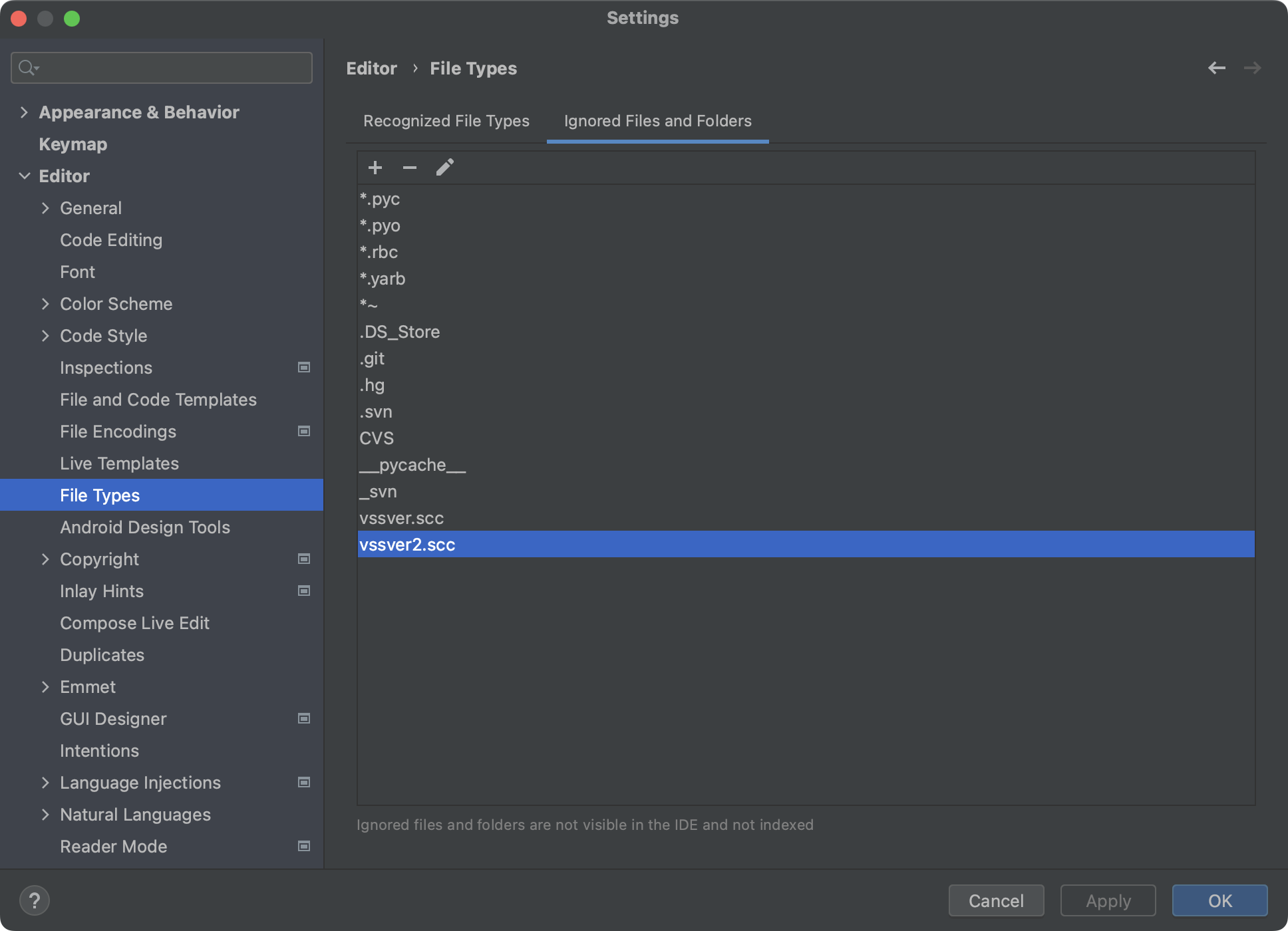Click the forward navigation arrow

pos(1252,68)
